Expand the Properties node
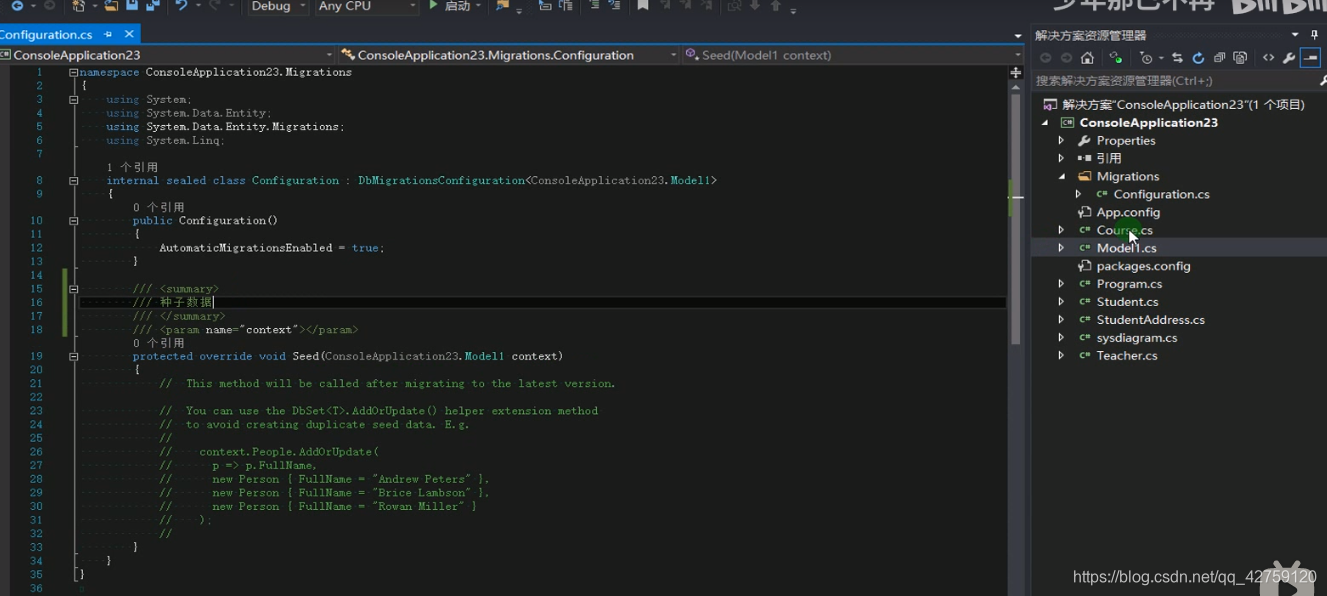This screenshot has height=596, width=1327. 1061,141
